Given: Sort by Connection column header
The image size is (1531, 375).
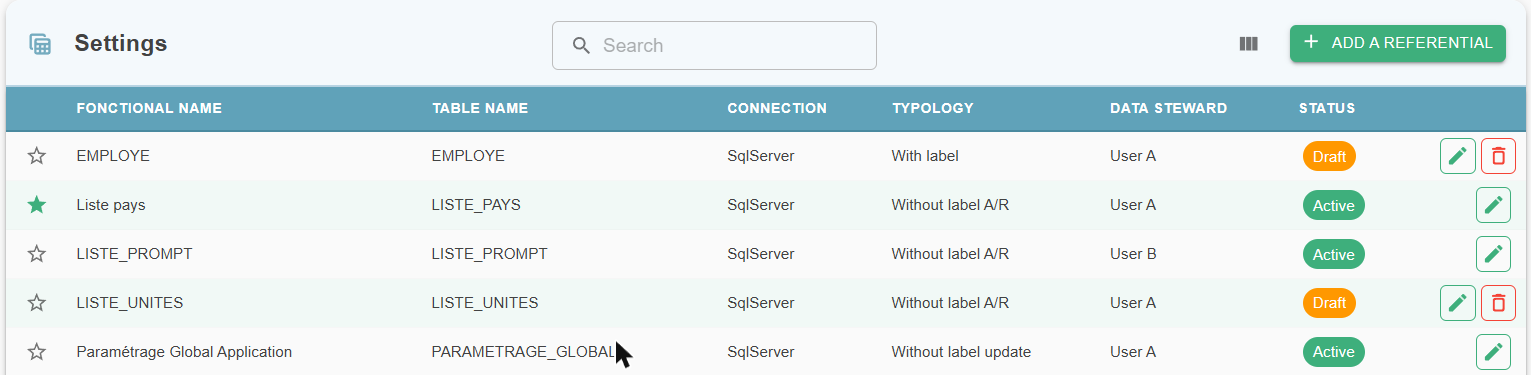Looking at the screenshot, I should [x=777, y=108].
